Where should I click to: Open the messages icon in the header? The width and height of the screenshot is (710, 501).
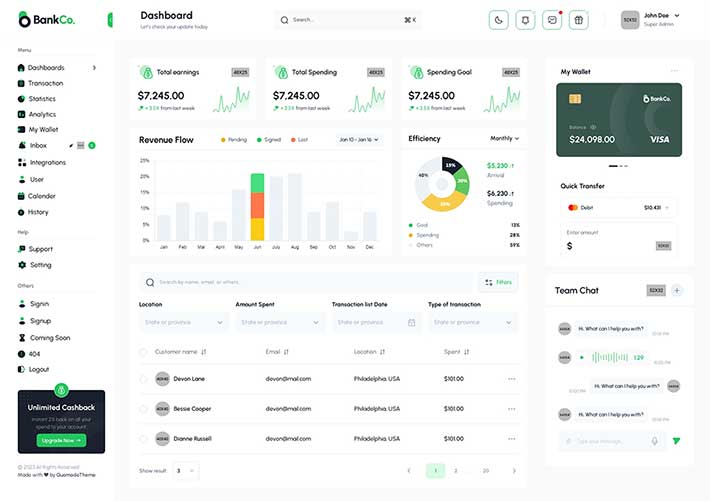552,20
